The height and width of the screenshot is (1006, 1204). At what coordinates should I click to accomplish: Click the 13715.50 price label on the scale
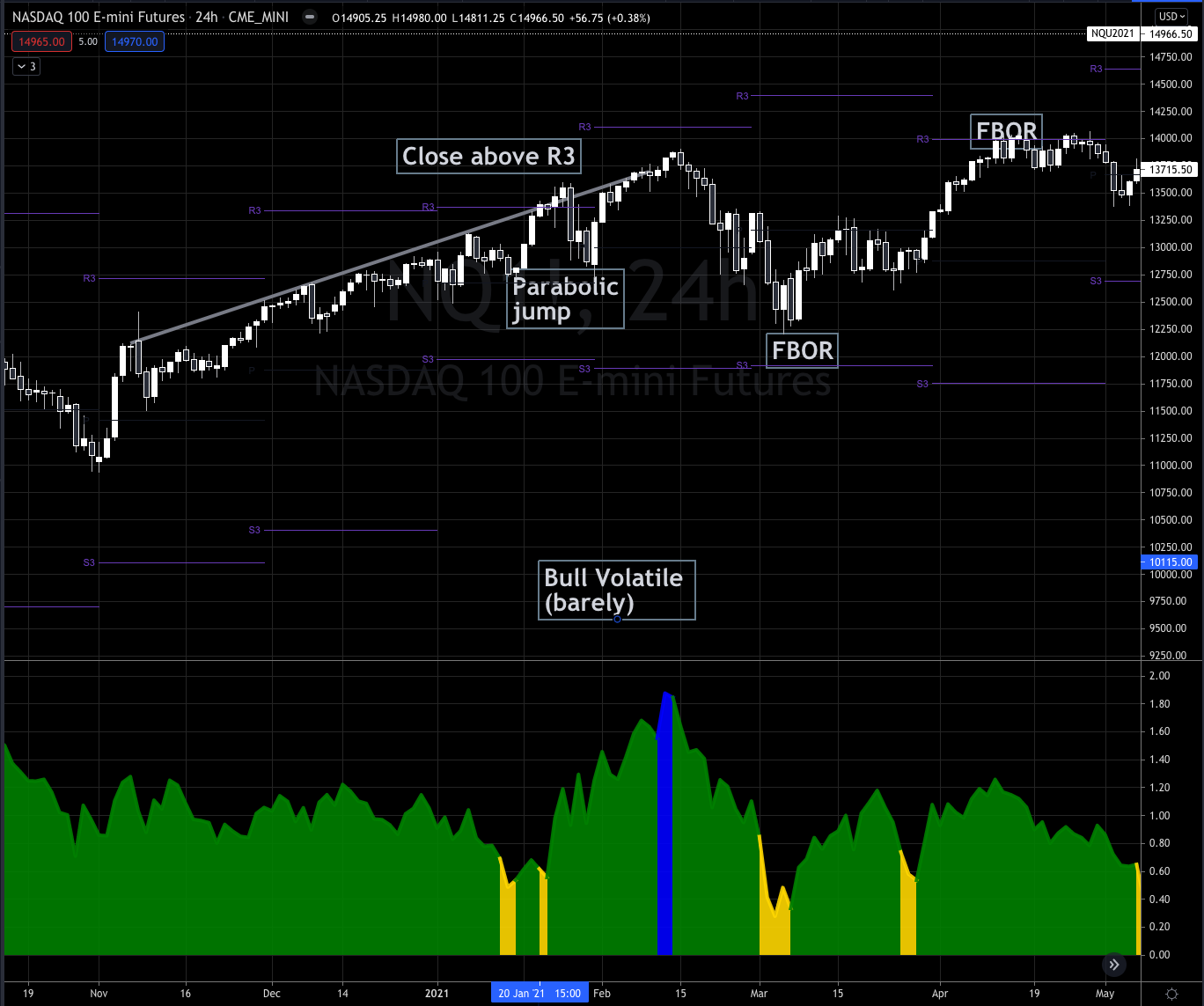click(1169, 170)
